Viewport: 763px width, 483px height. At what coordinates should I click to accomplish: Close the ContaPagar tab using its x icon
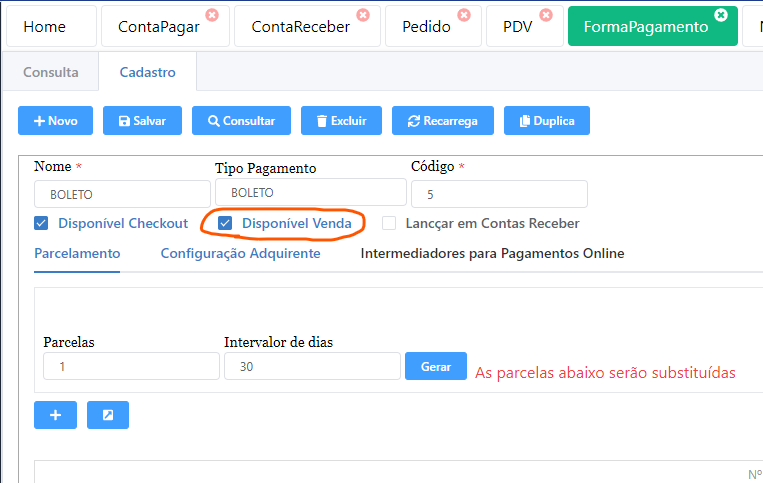(x=212, y=15)
